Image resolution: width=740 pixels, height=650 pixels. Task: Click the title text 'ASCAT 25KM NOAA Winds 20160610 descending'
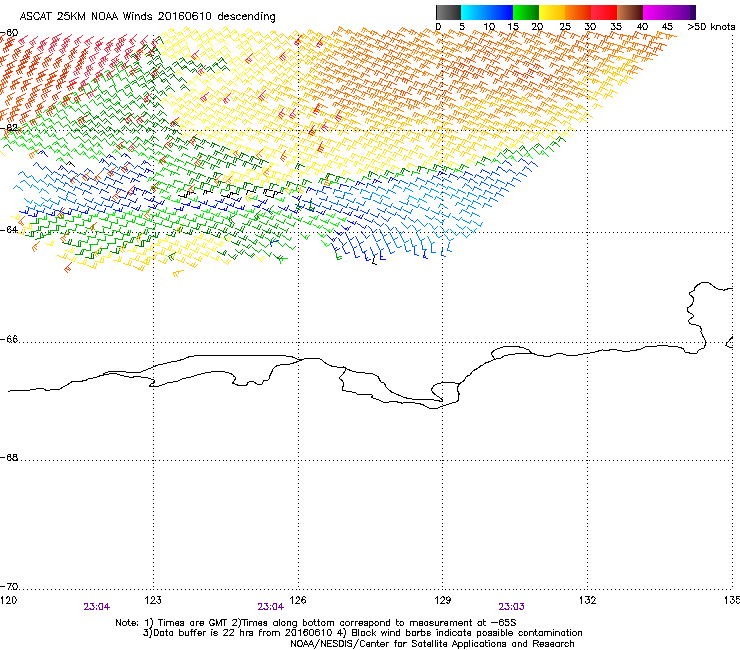[x=147, y=17]
